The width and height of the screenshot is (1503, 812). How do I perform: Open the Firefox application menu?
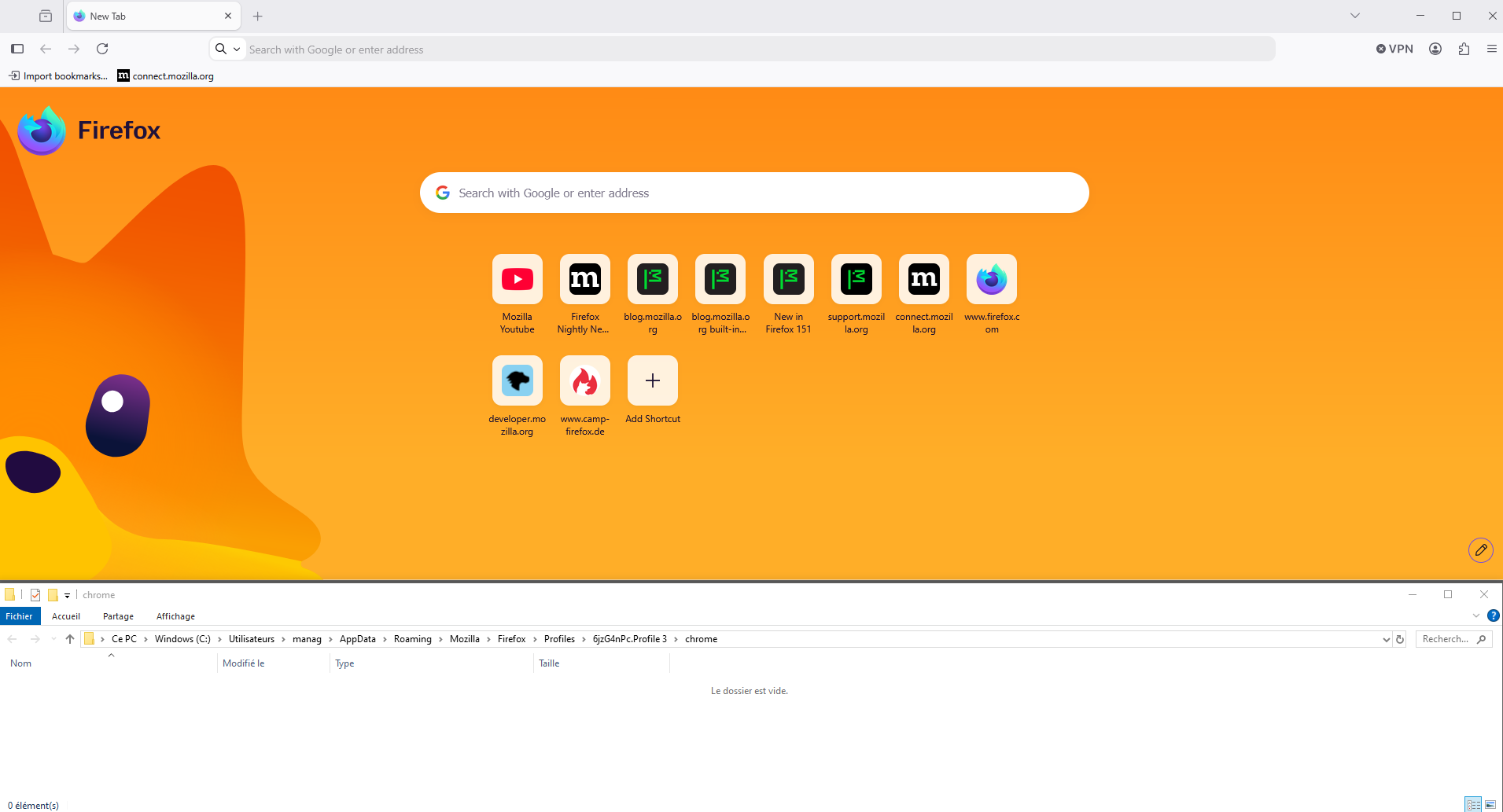pyautogui.click(x=1491, y=49)
